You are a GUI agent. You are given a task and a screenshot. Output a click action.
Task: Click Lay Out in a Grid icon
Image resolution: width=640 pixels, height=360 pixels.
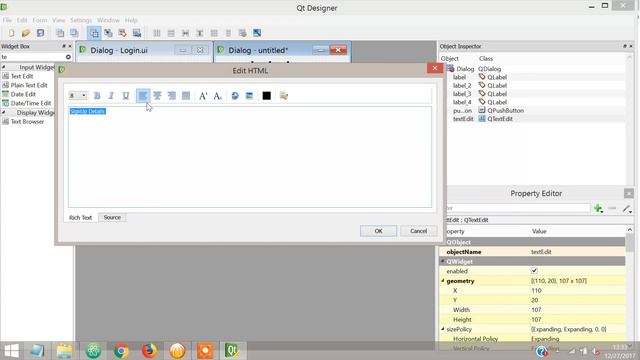click(214, 33)
